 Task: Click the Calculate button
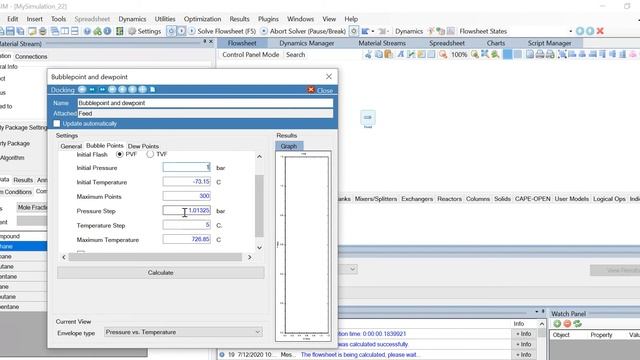(x=160, y=273)
